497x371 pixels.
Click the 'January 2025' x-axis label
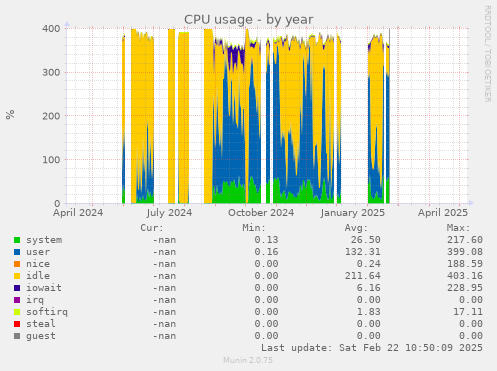[x=353, y=213]
